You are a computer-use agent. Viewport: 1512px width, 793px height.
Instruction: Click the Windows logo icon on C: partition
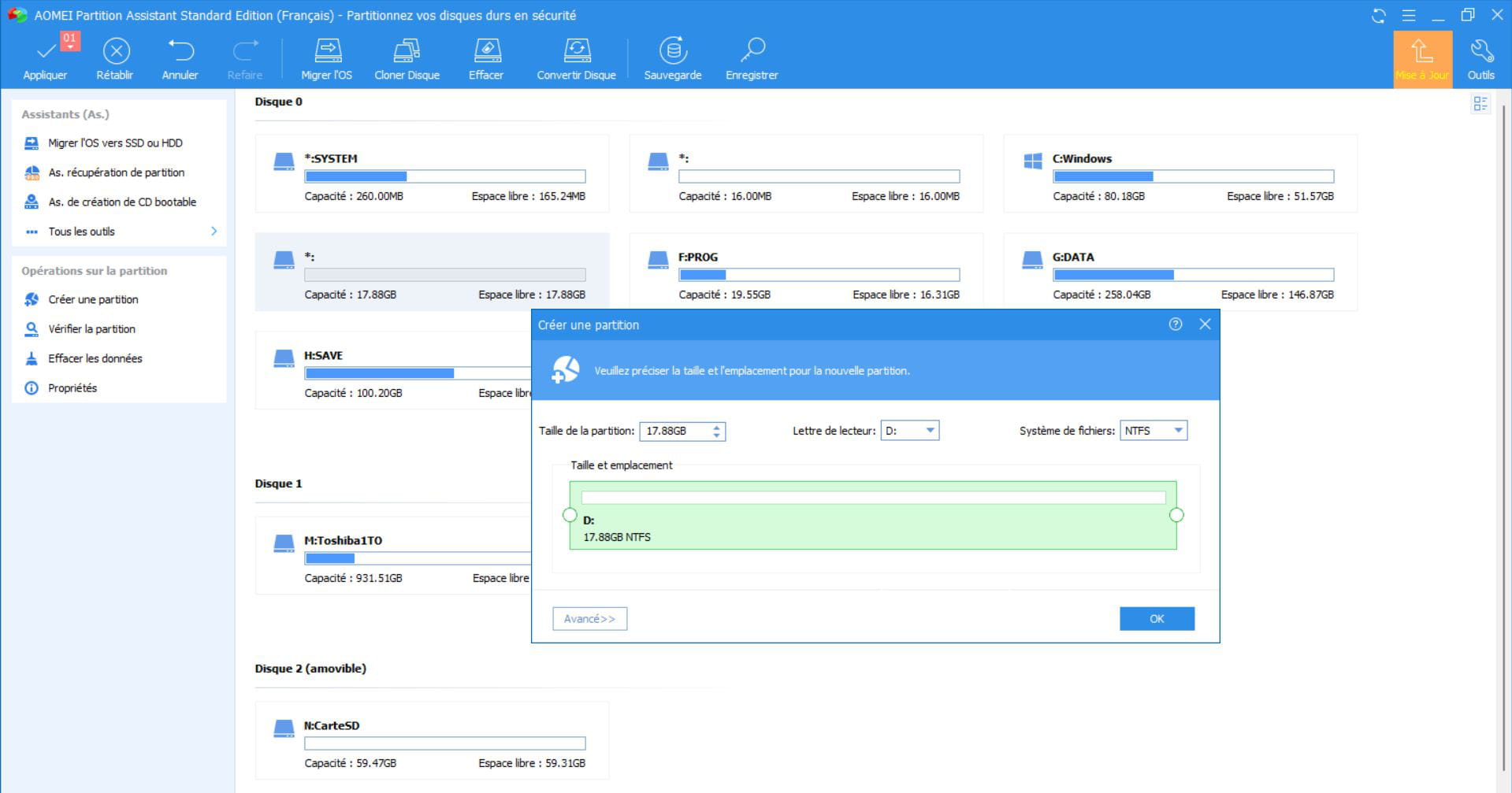click(x=1033, y=161)
